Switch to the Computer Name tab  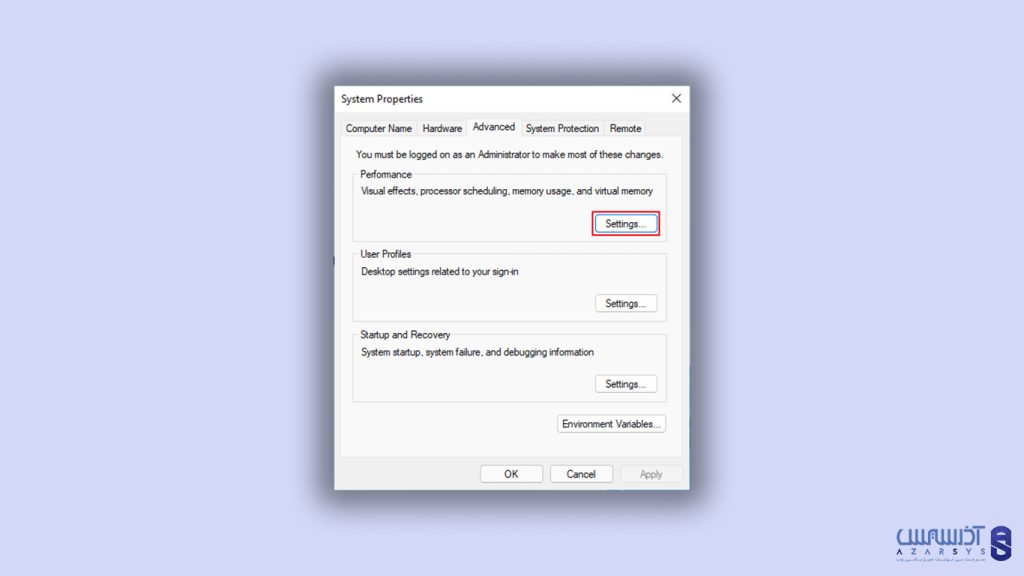(378, 128)
